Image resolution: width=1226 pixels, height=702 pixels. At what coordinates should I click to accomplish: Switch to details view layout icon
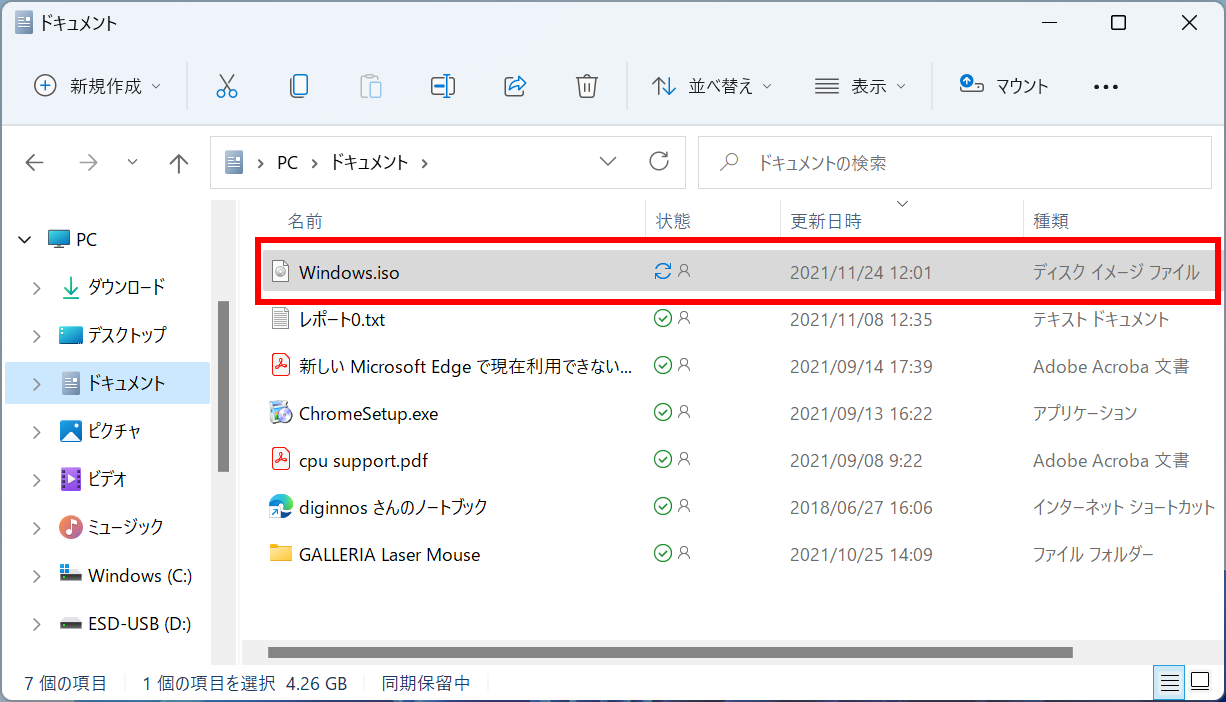click(x=1168, y=683)
